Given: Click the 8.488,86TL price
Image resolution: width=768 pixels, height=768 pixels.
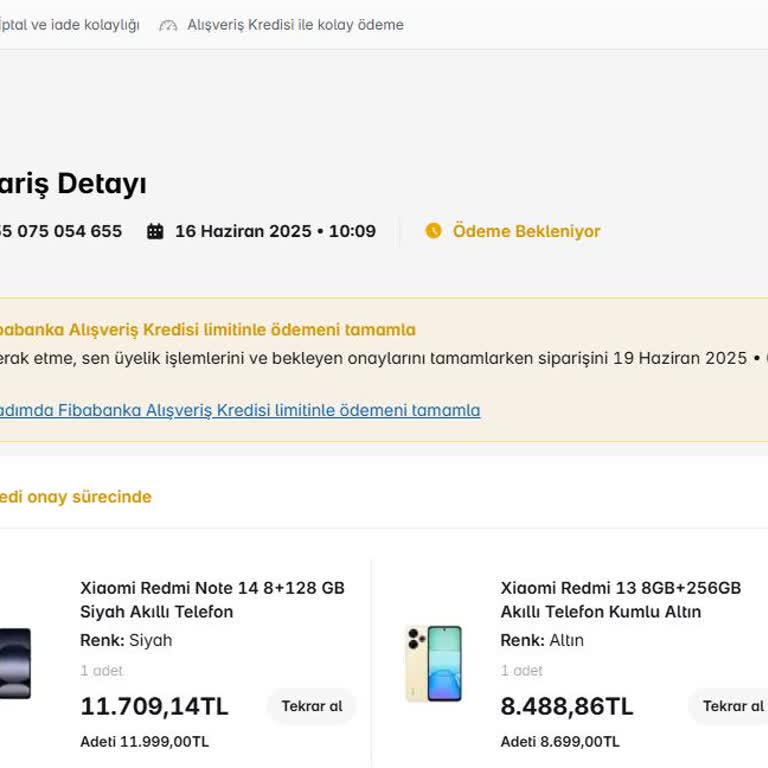Looking at the screenshot, I should coord(566,706).
